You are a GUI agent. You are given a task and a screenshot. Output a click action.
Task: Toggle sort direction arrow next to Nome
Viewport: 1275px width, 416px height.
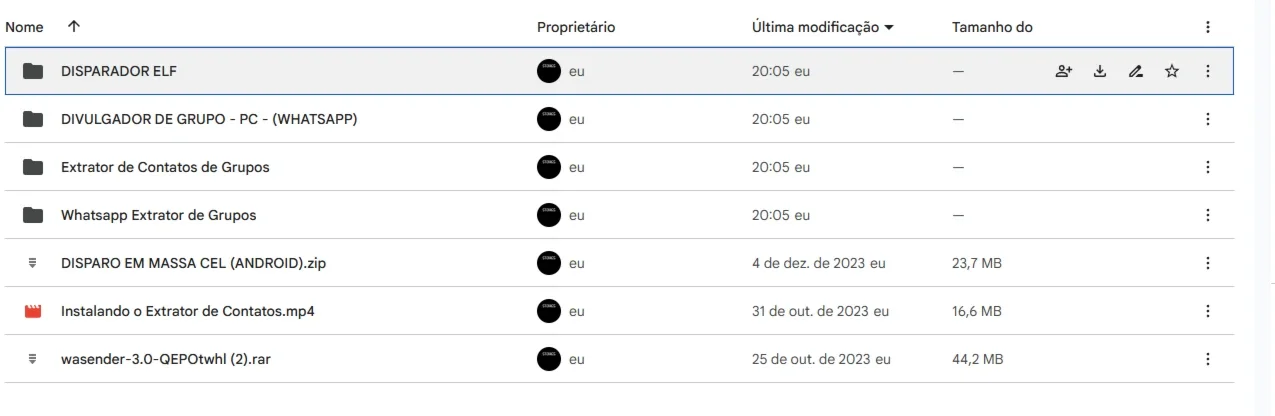pyautogui.click(x=73, y=27)
